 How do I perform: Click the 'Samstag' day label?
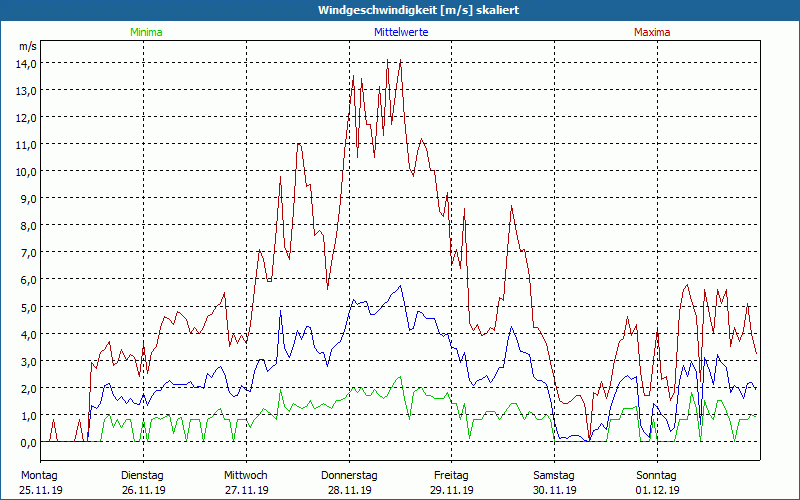pyautogui.click(x=554, y=476)
